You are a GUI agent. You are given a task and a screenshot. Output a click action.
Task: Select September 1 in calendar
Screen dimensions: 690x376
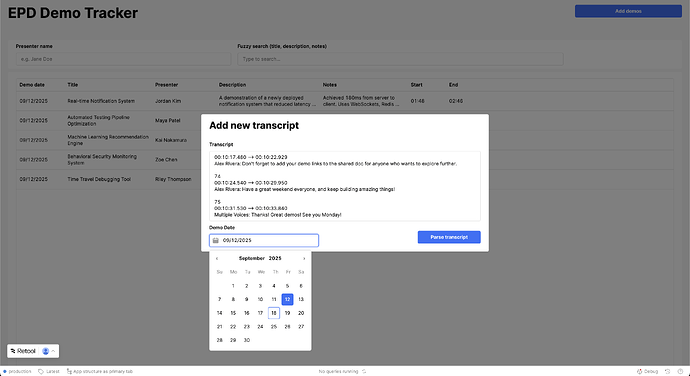pyautogui.click(x=233, y=286)
